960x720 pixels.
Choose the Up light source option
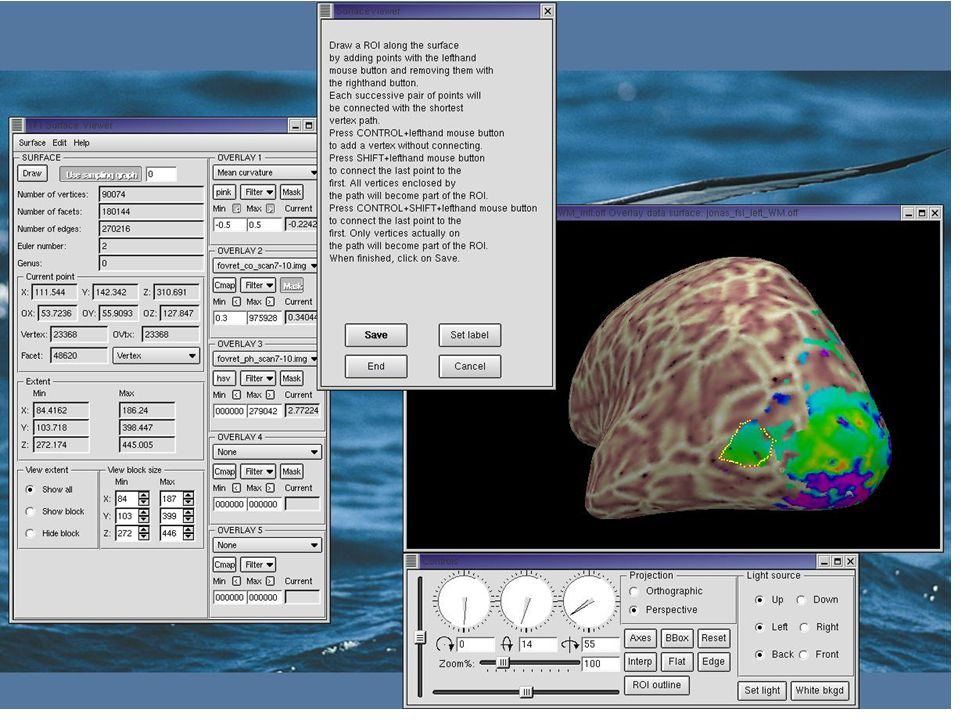759,600
